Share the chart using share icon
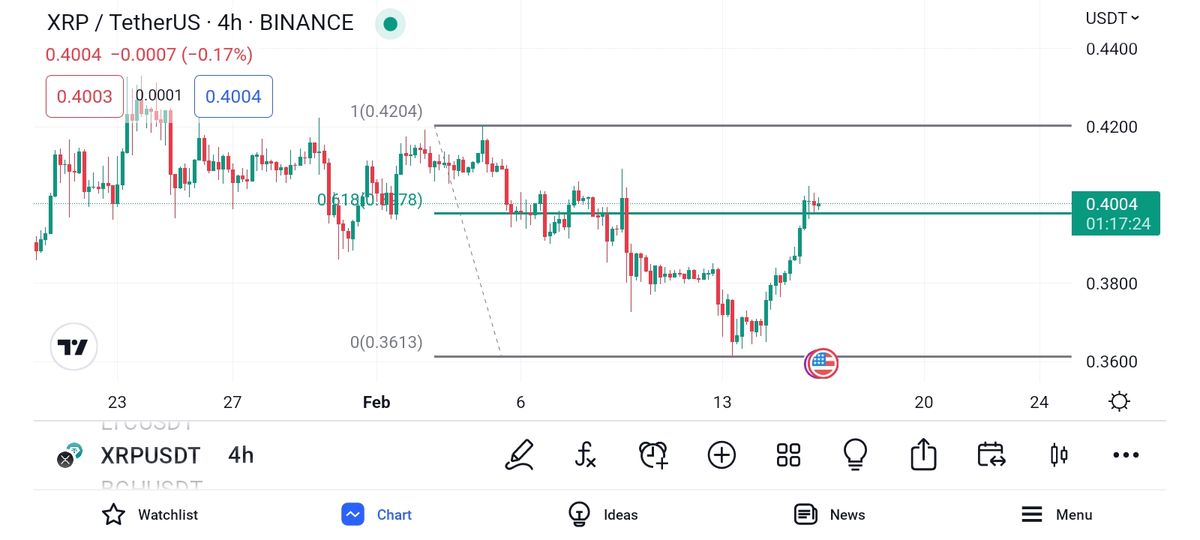 coord(923,455)
